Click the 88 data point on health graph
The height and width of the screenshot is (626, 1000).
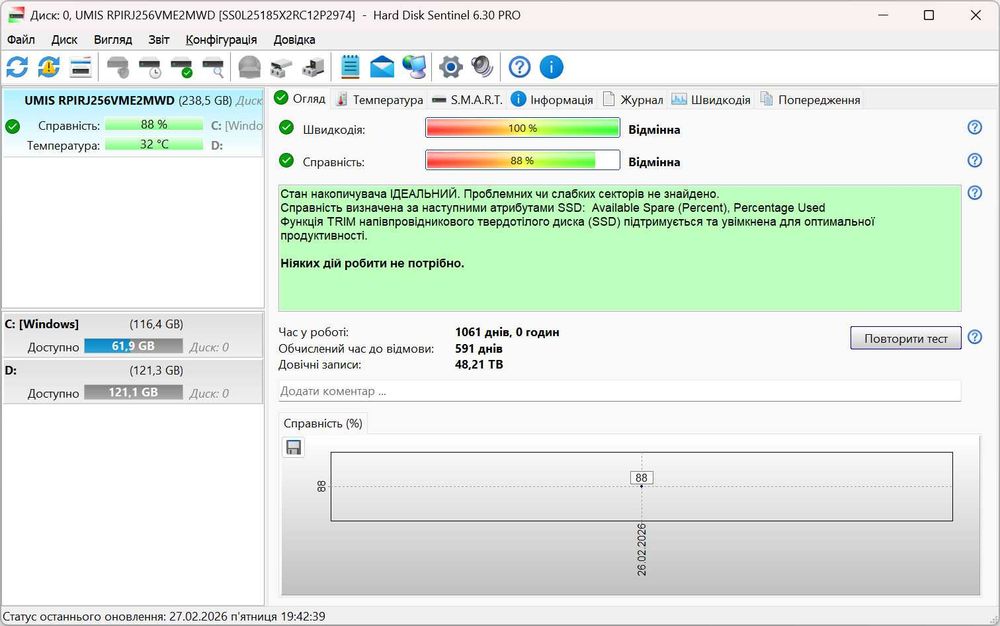pos(642,486)
